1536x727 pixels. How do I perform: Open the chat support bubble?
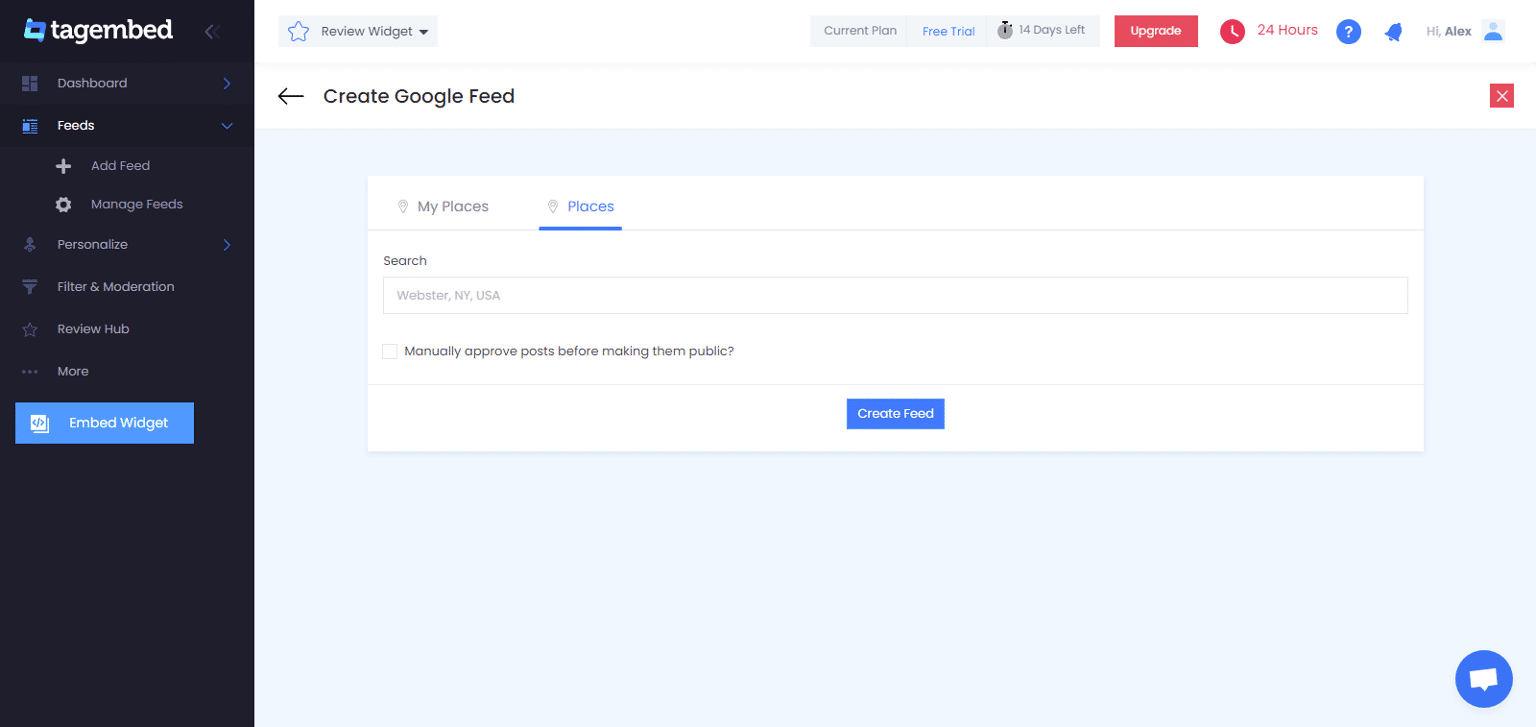tap(1483, 678)
